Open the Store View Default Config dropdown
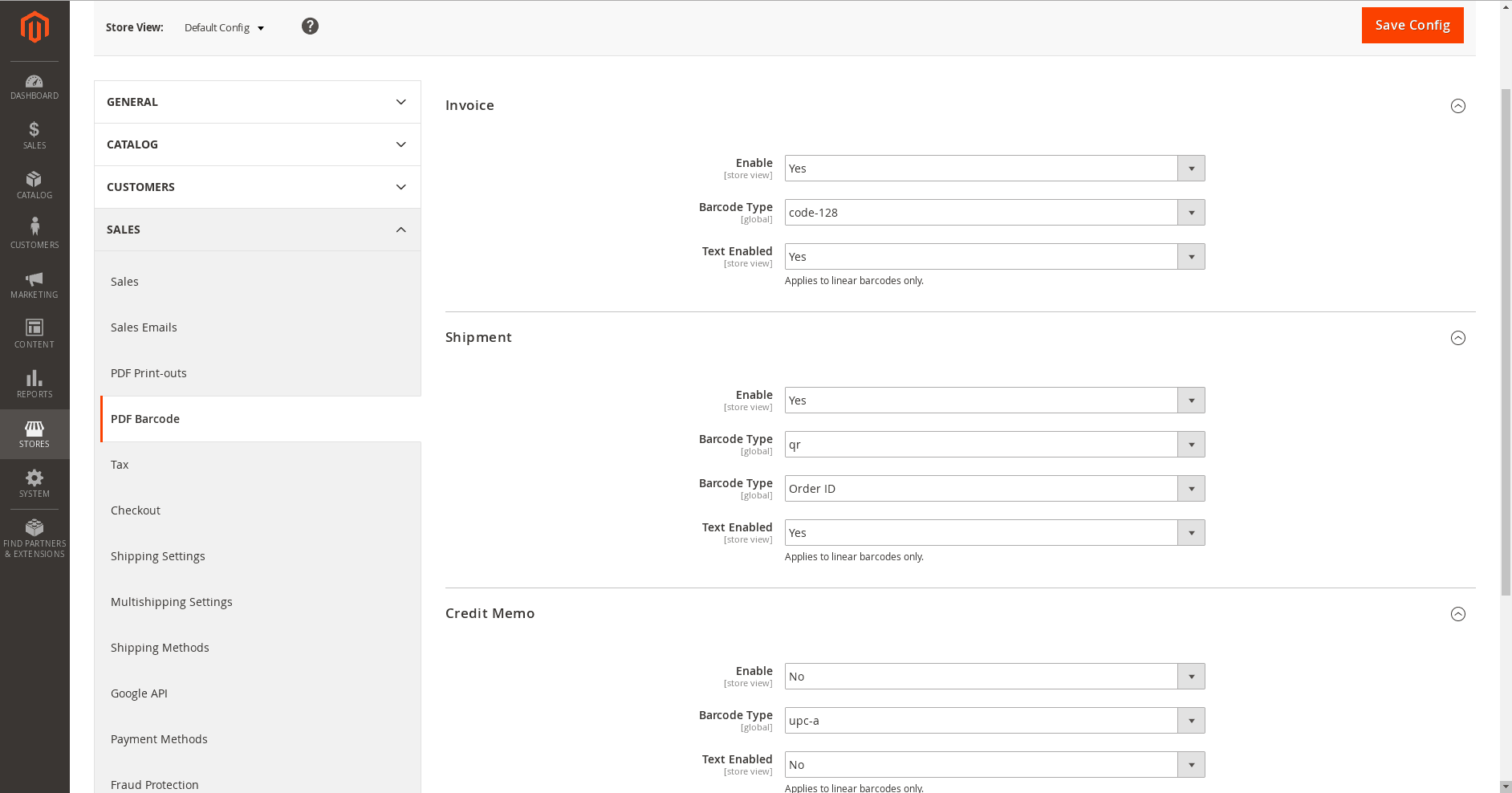 (x=225, y=27)
